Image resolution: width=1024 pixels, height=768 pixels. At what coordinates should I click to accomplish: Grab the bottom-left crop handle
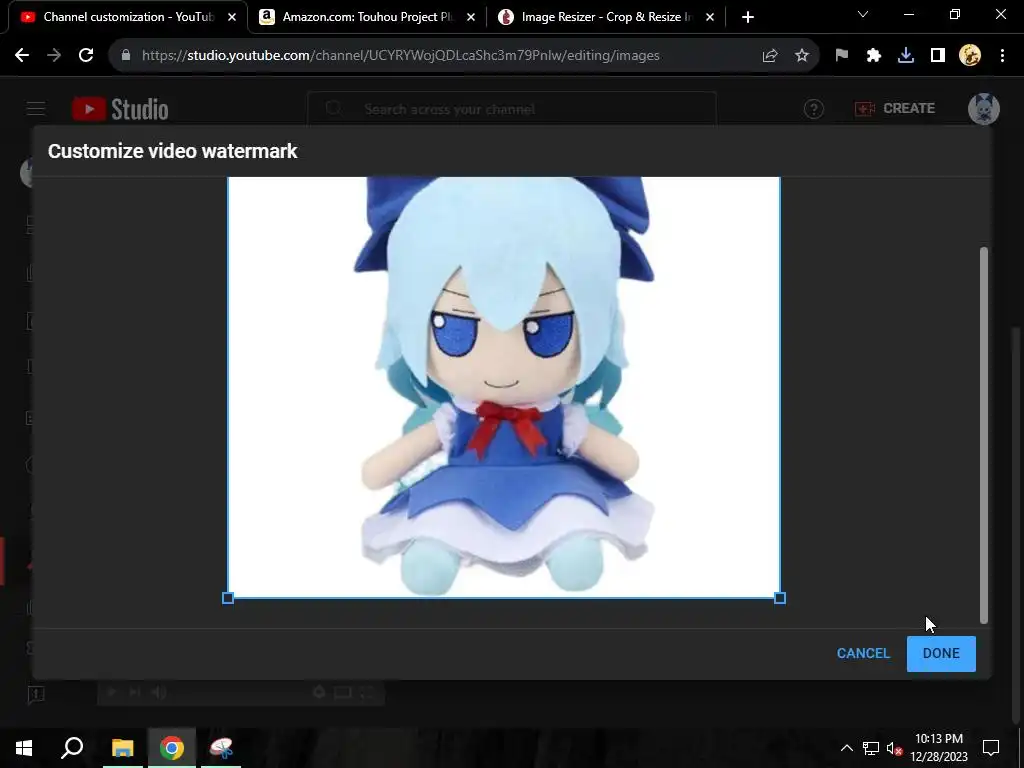[228, 598]
